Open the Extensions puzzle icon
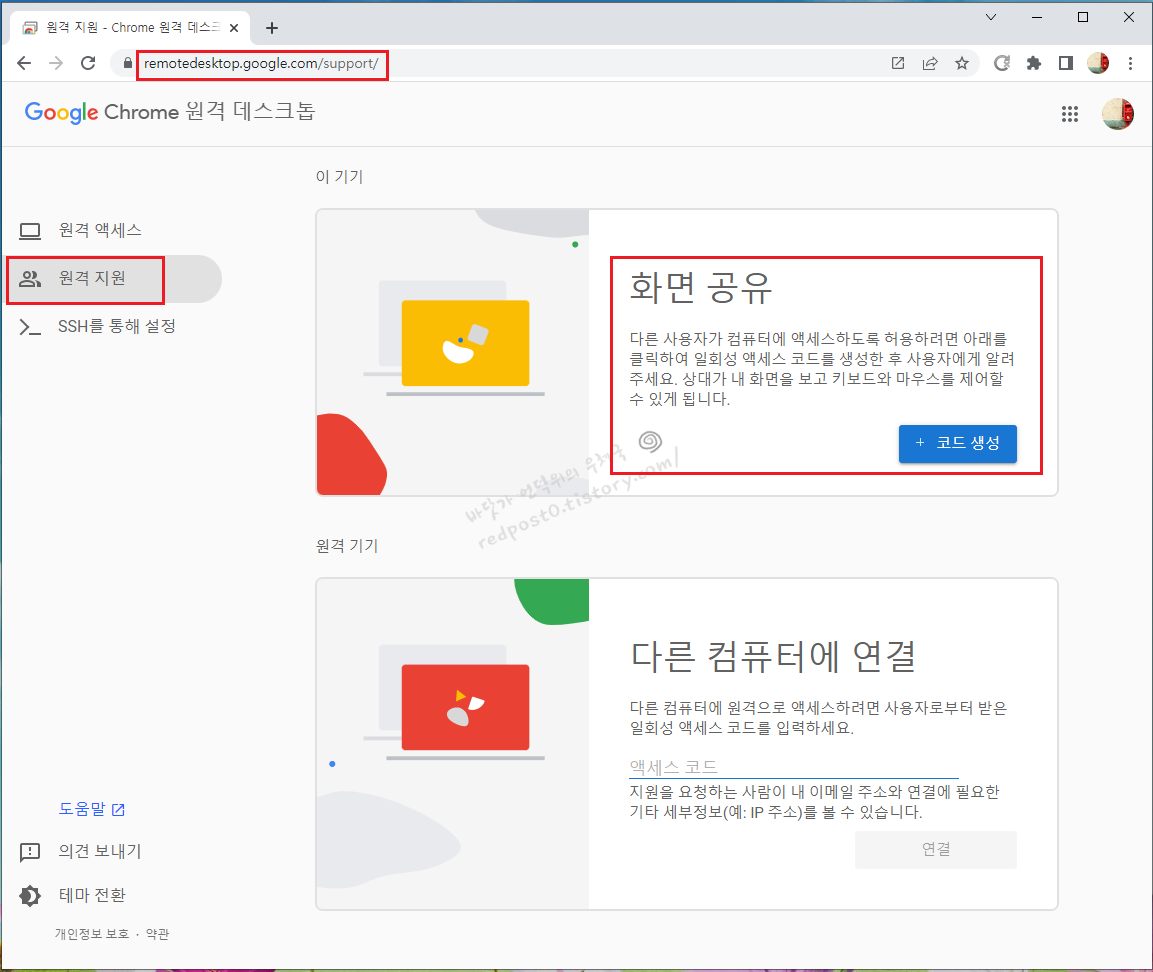Viewport: 1153px width, 972px height. click(x=1034, y=63)
